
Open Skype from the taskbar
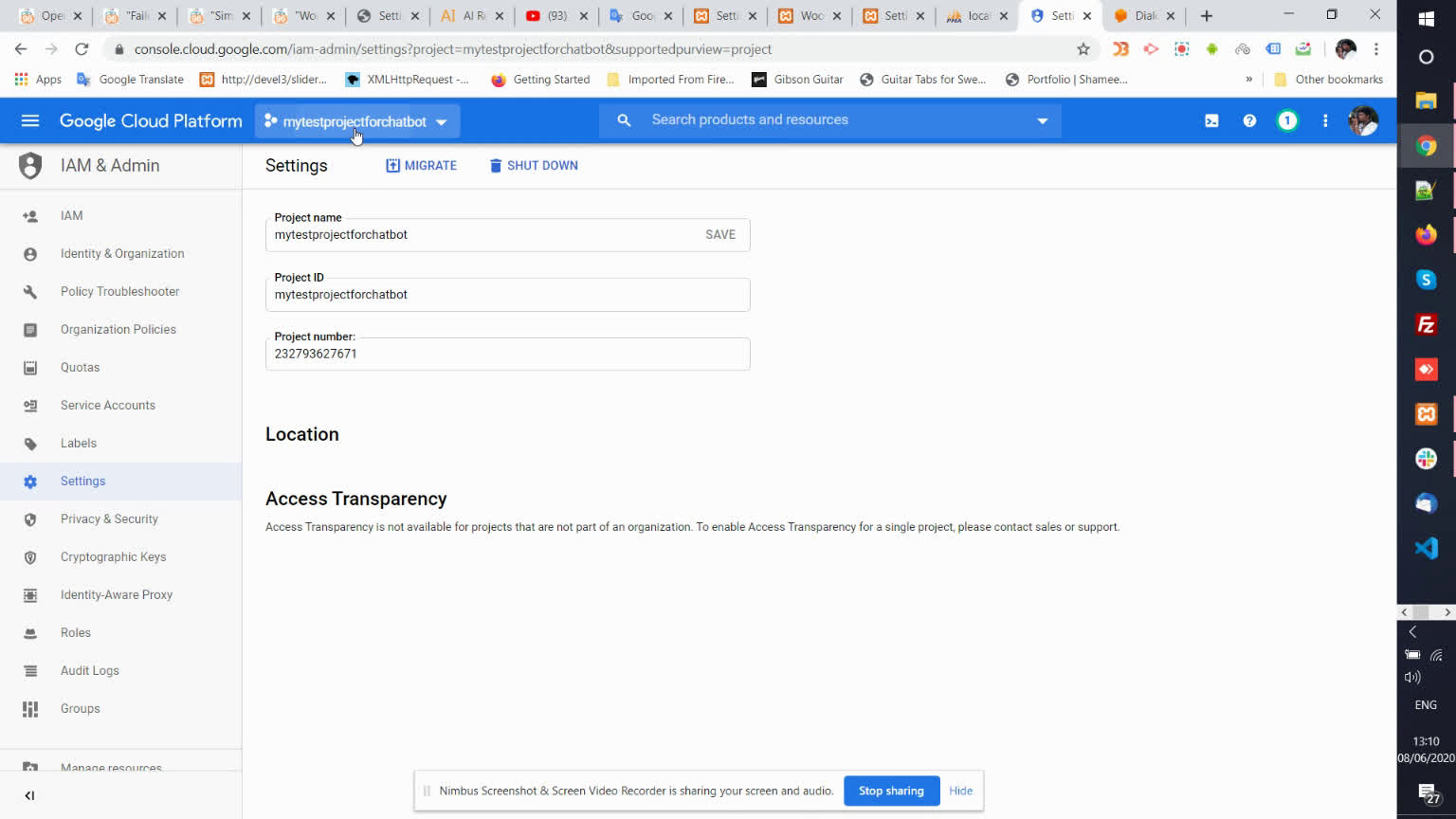1426,280
